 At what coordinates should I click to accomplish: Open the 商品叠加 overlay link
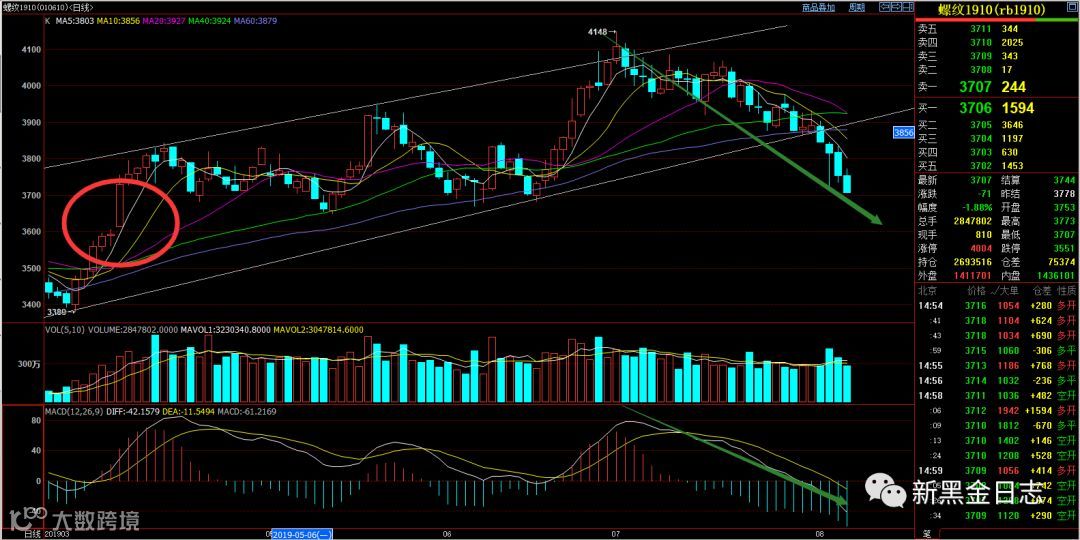tap(818, 7)
